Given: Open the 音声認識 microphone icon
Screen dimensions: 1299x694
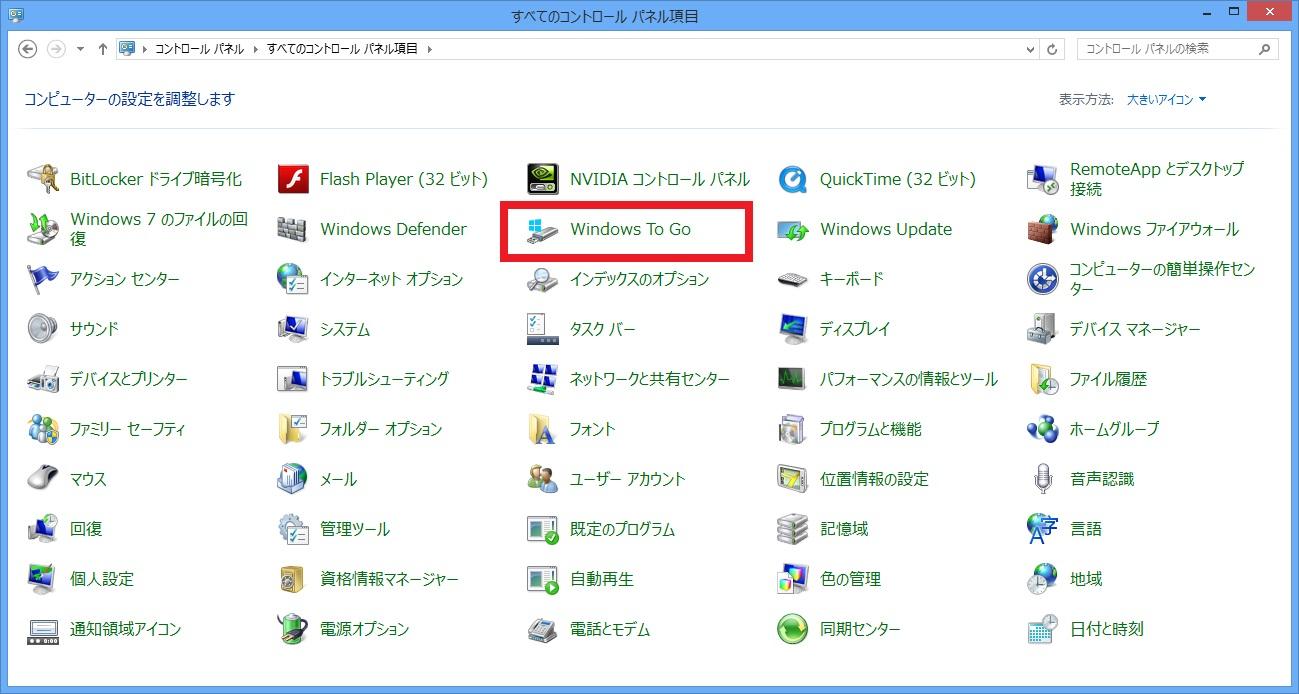Looking at the screenshot, I should pos(1042,479).
